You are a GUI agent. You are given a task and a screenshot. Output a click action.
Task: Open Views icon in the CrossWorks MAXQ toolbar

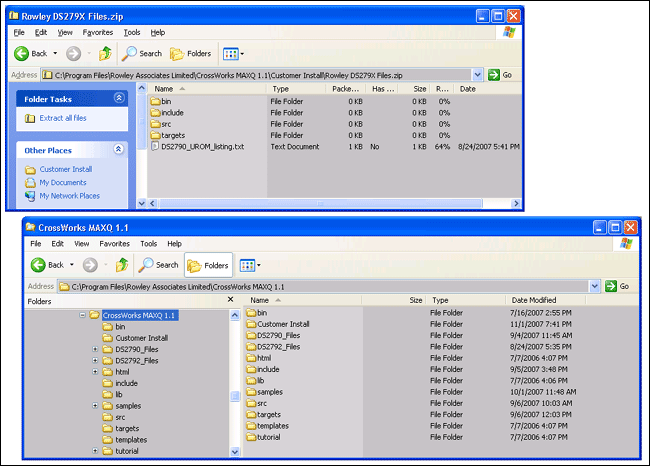(x=247, y=265)
